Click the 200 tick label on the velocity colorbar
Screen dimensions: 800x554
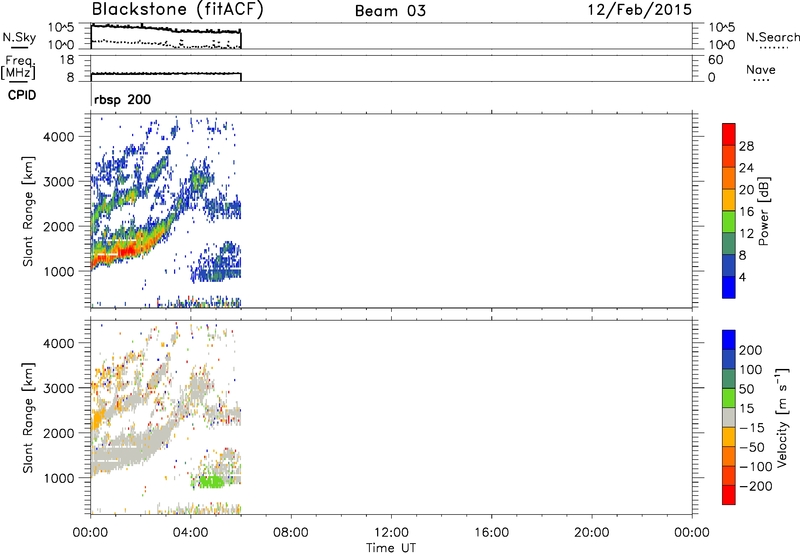pos(751,350)
